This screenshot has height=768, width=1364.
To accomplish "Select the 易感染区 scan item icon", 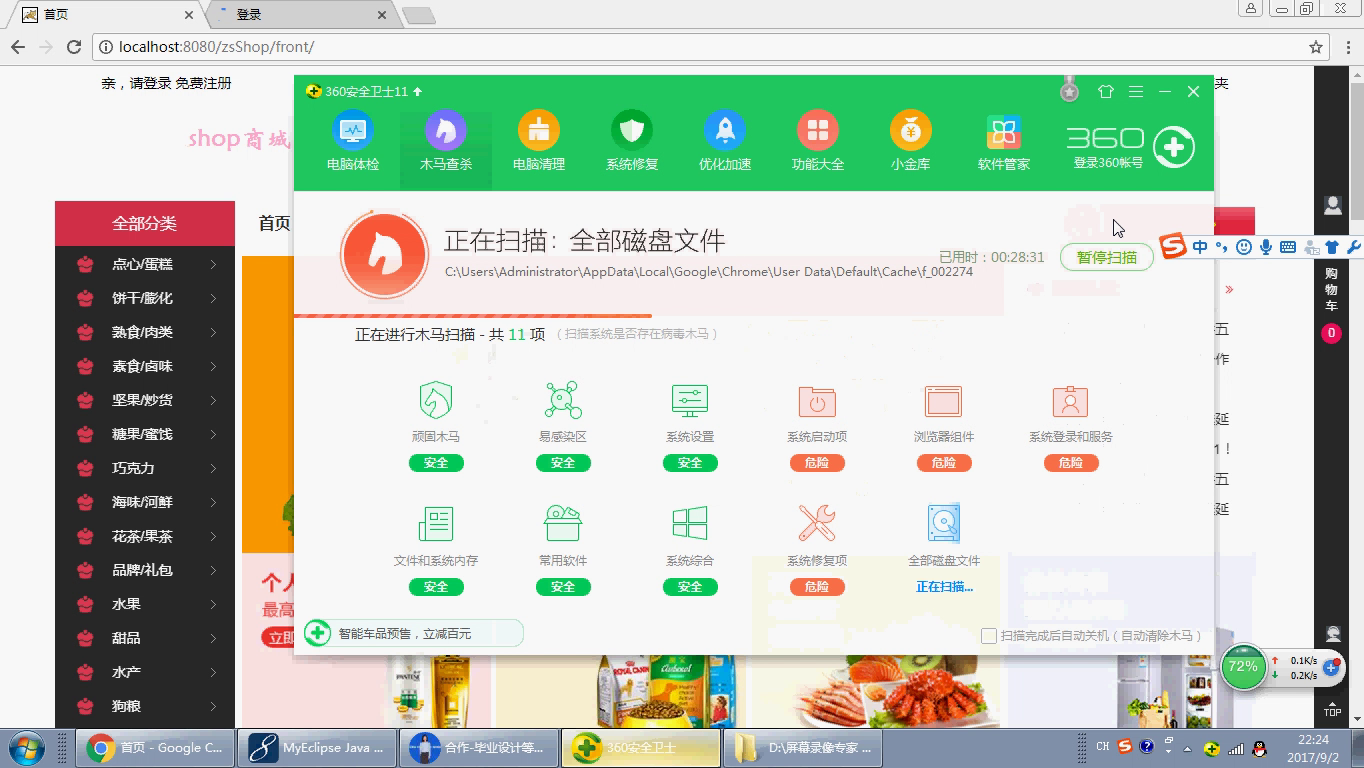I will pyautogui.click(x=563, y=400).
